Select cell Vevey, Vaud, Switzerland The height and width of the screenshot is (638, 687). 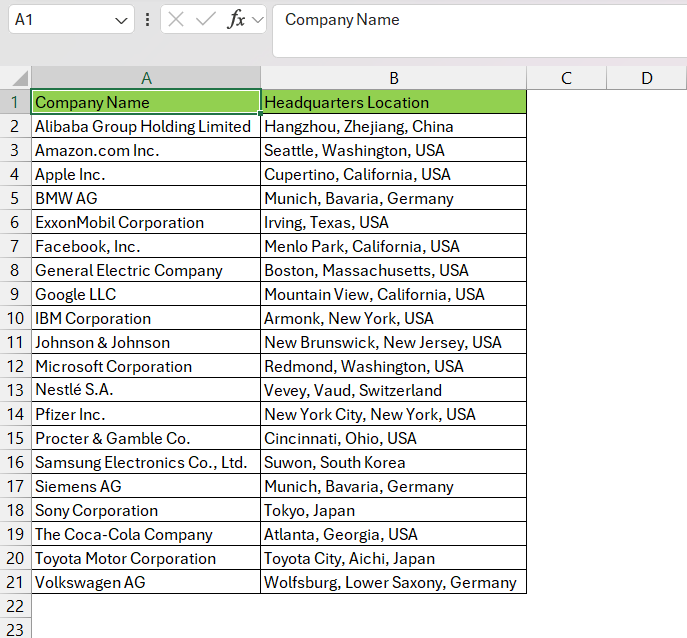pos(393,390)
